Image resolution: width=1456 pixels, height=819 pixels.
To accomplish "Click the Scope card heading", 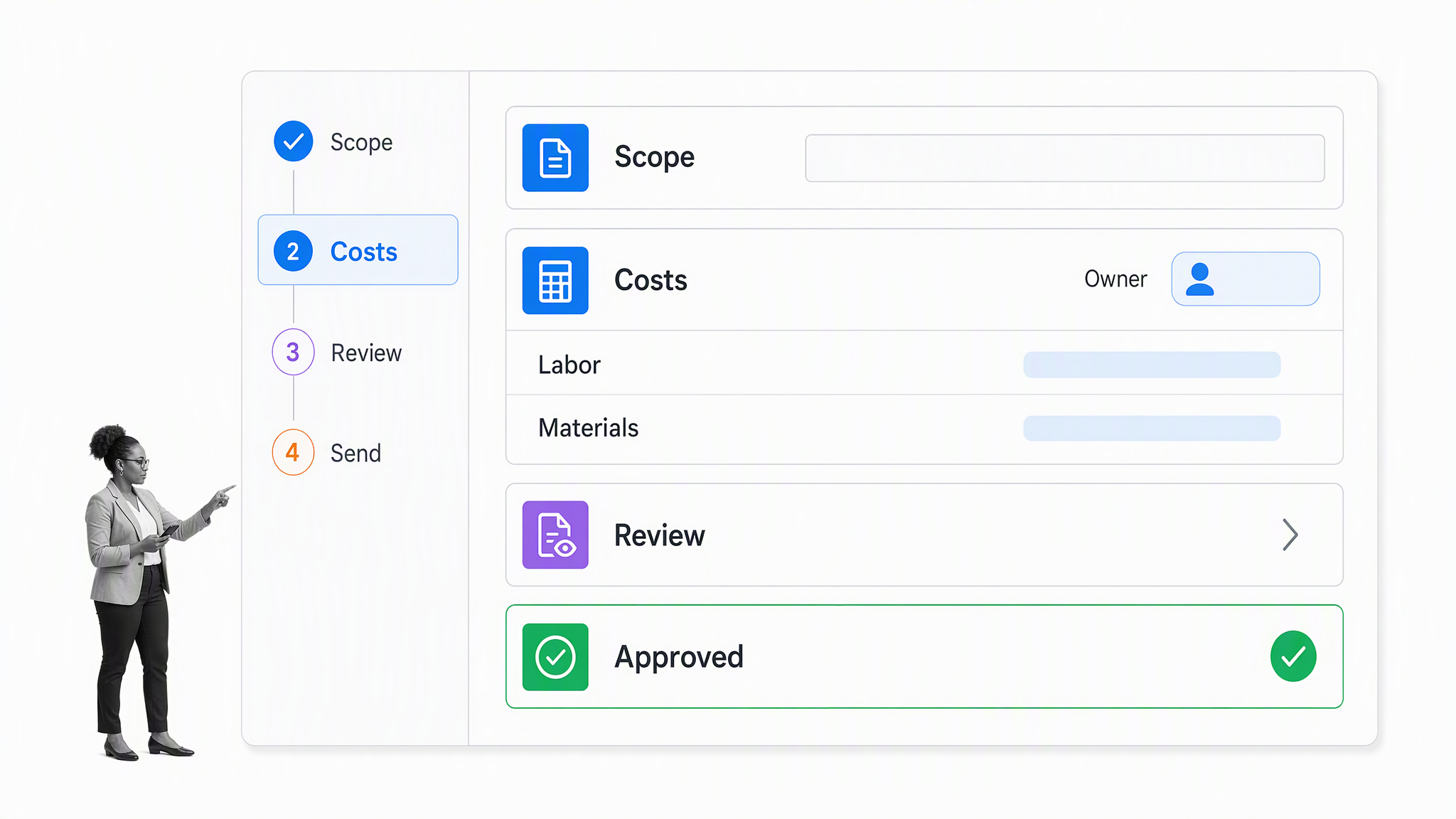I will point(654,157).
